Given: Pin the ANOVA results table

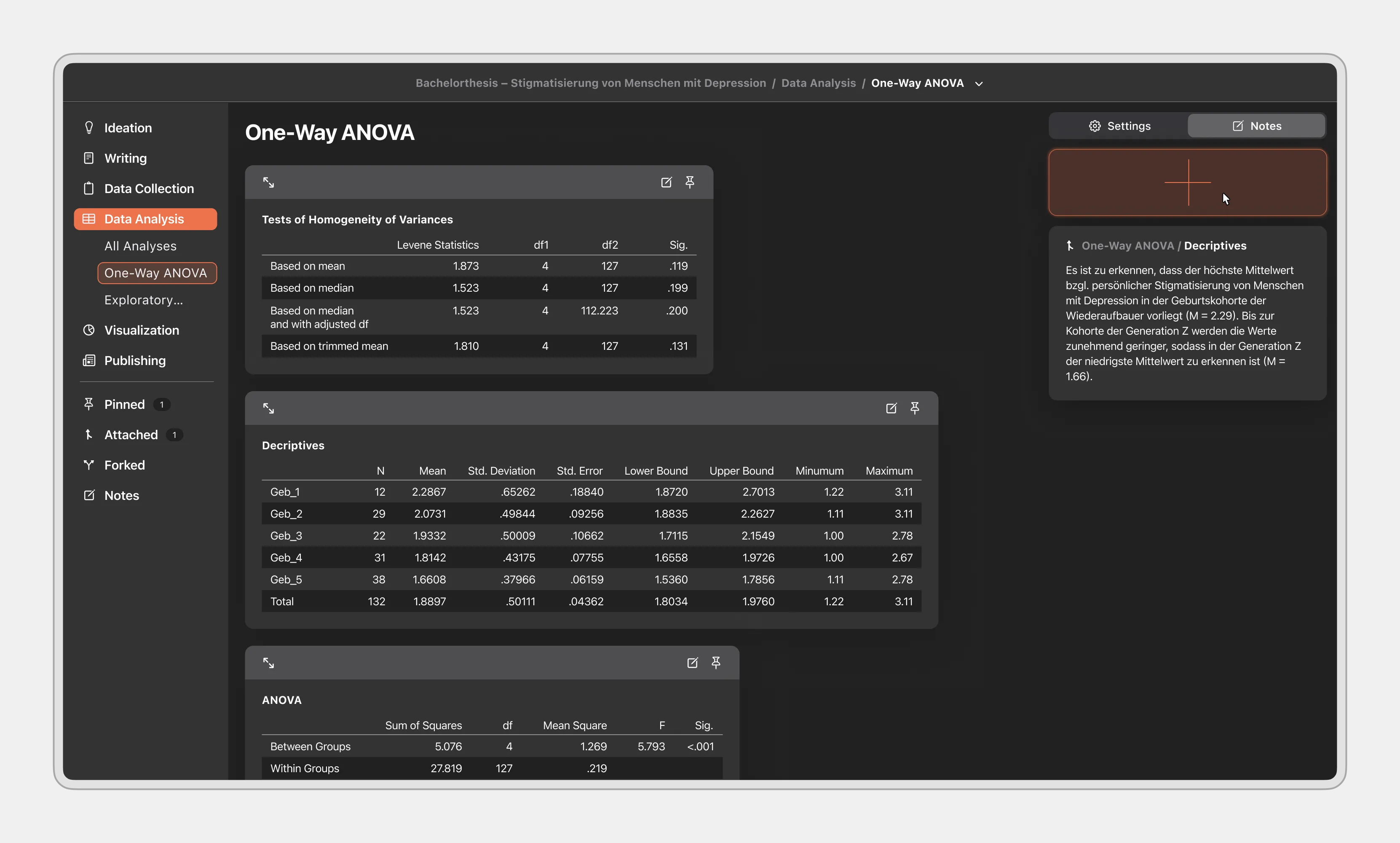Looking at the screenshot, I should pyautogui.click(x=716, y=662).
